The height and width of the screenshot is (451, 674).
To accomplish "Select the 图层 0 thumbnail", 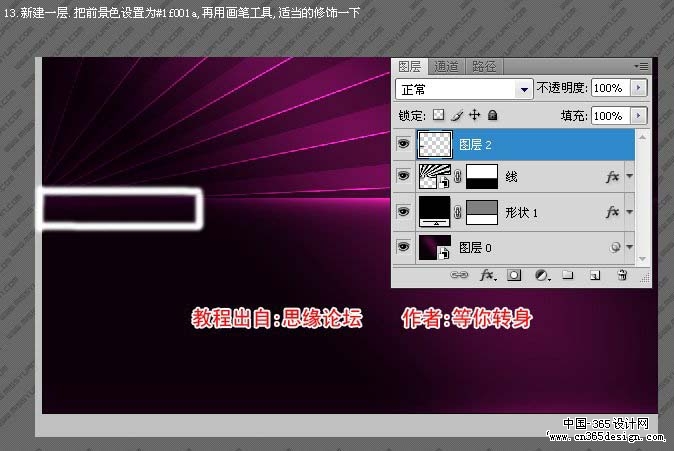I will (x=435, y=247).
